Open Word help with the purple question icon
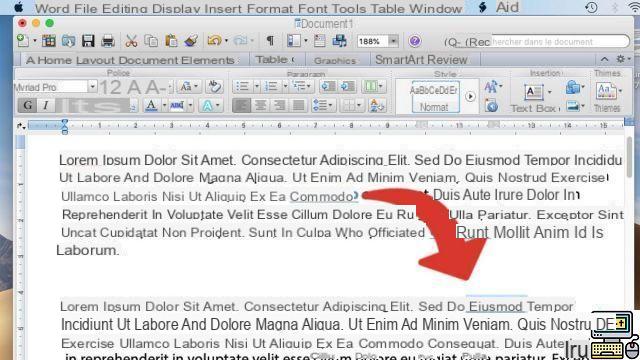640x360 pixels. pos(415,41)
